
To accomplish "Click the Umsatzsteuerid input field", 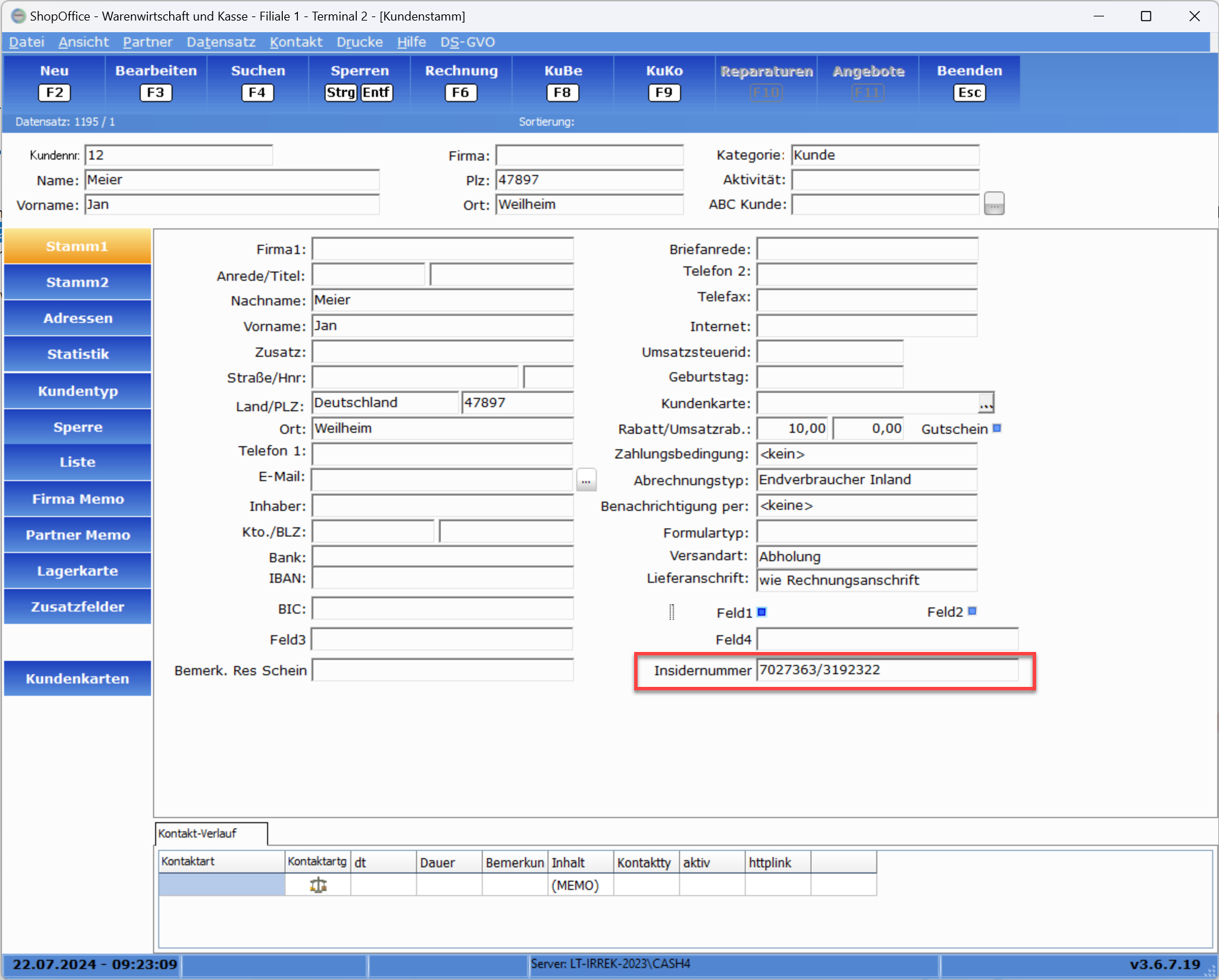I will click(830, 352).
